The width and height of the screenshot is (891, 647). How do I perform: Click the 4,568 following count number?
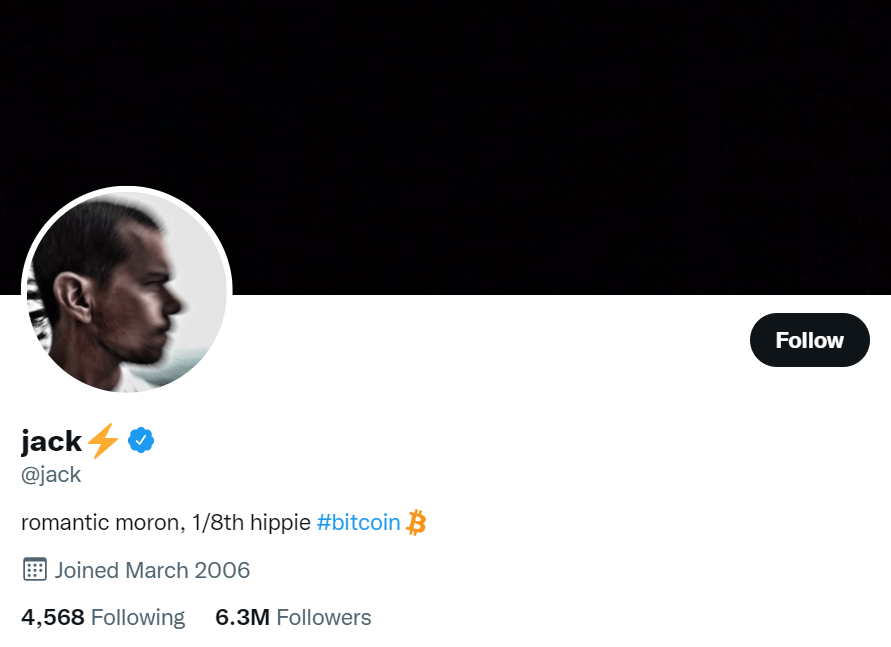click(x=53, y=617)
